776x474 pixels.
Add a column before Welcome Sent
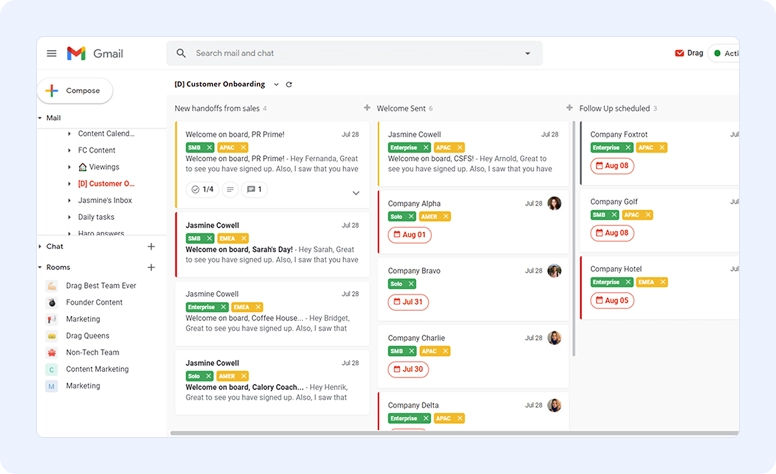tap(367, 108)
